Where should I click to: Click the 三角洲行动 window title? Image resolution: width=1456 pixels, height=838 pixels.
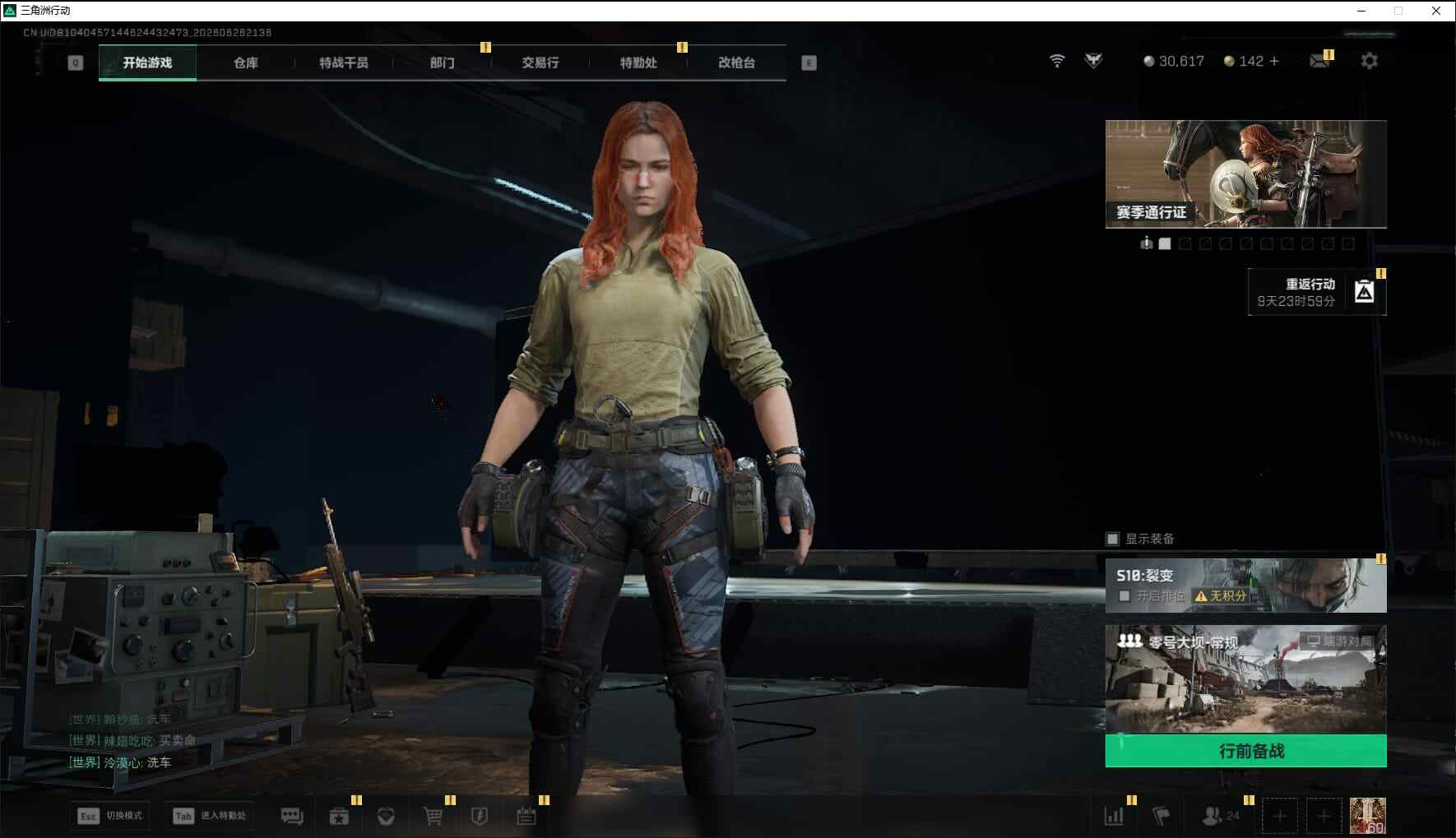[x=45, y=11]
